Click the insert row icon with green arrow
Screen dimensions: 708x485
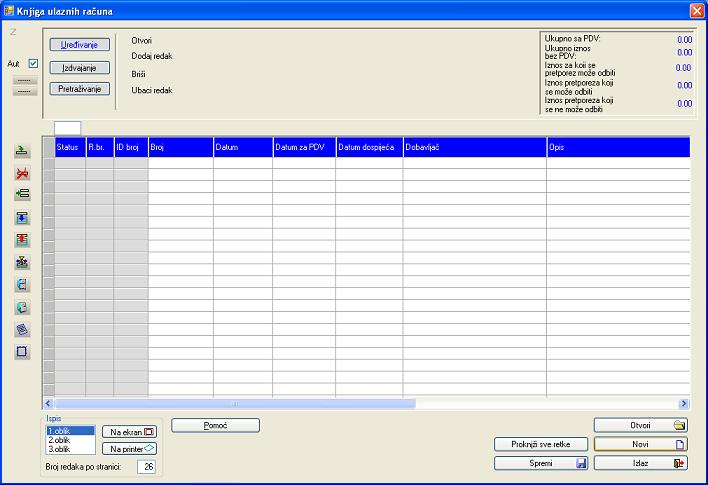(x=22, y=195)
